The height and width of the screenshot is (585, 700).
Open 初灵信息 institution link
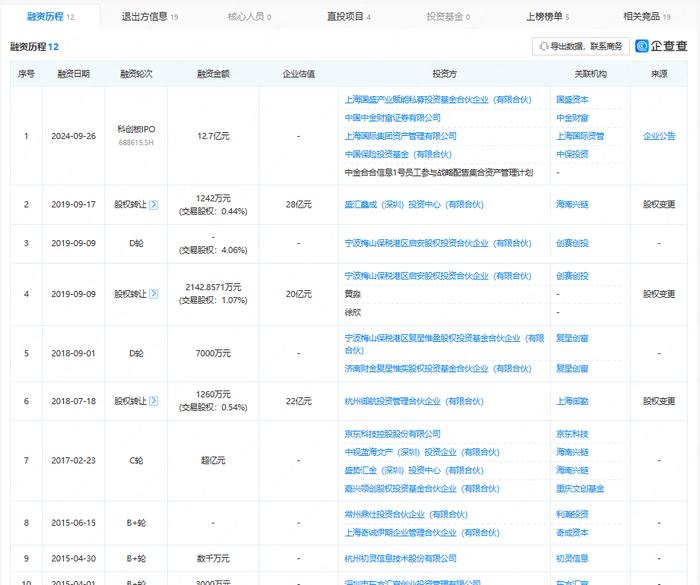(x=572, y=558)
